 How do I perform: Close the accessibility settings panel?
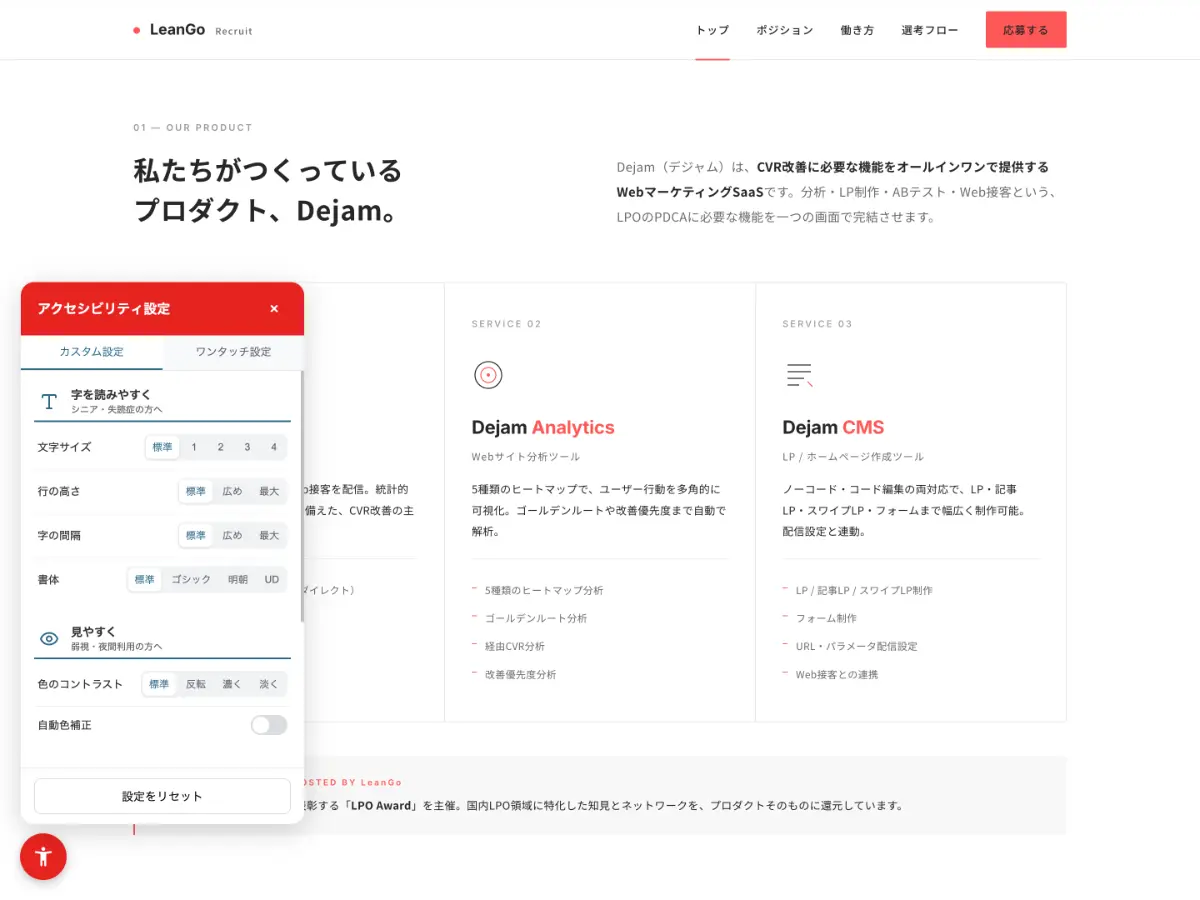point(274,309)
